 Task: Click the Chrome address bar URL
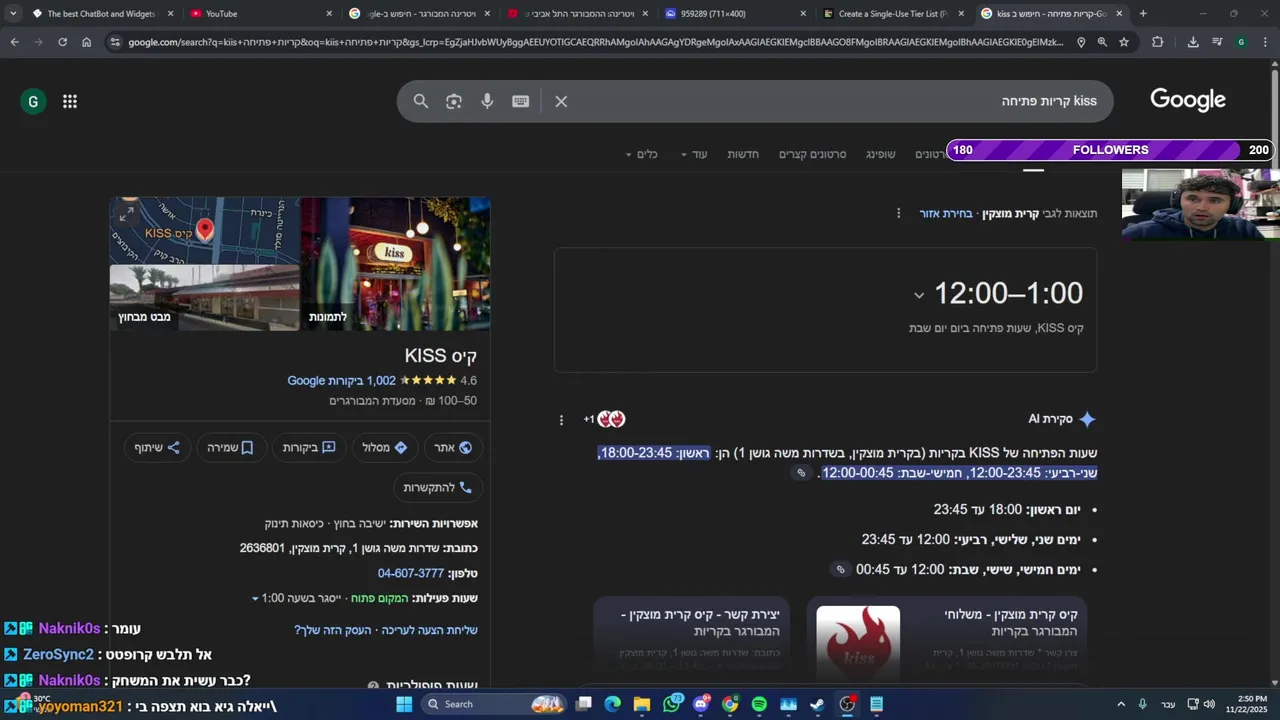(x=595, y=42)
